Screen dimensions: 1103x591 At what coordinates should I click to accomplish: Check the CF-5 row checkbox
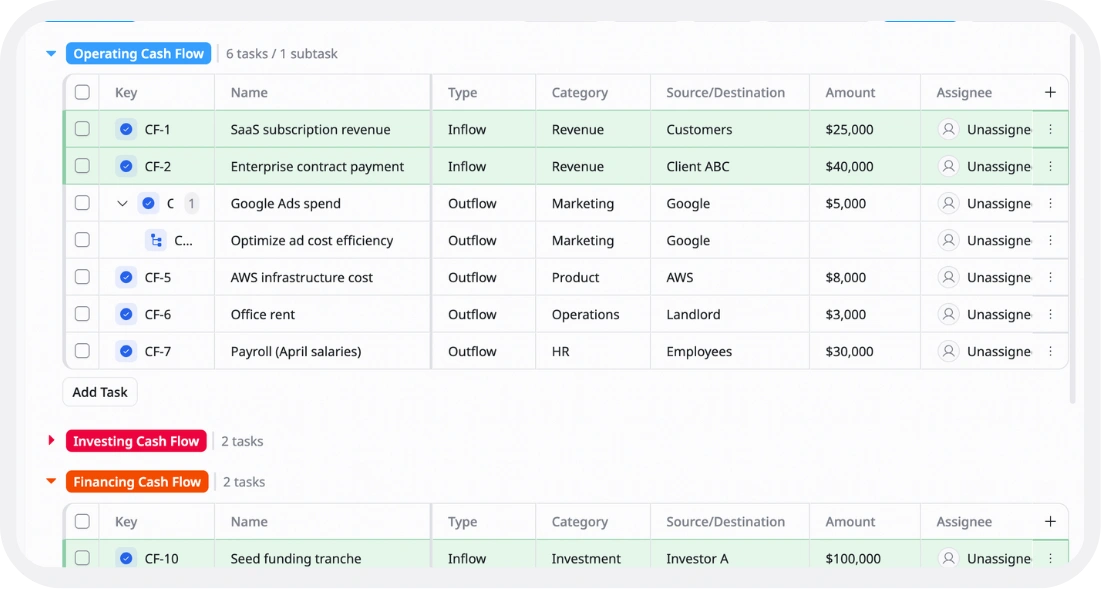[82, 277]
